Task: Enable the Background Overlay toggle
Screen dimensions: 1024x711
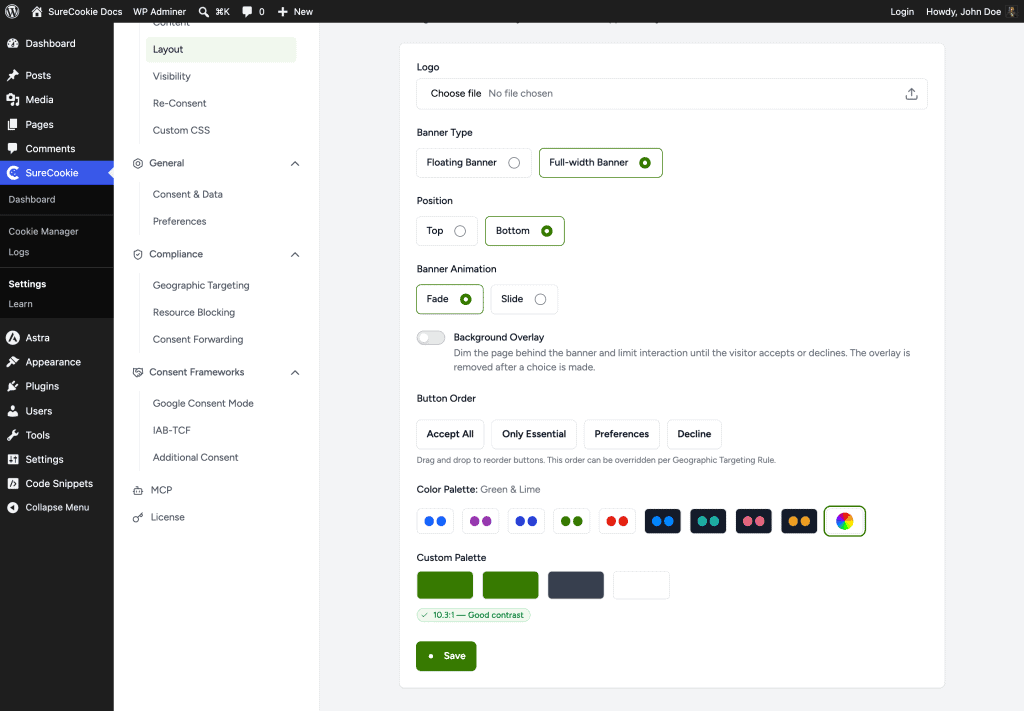Action: (x=431, y=338)
